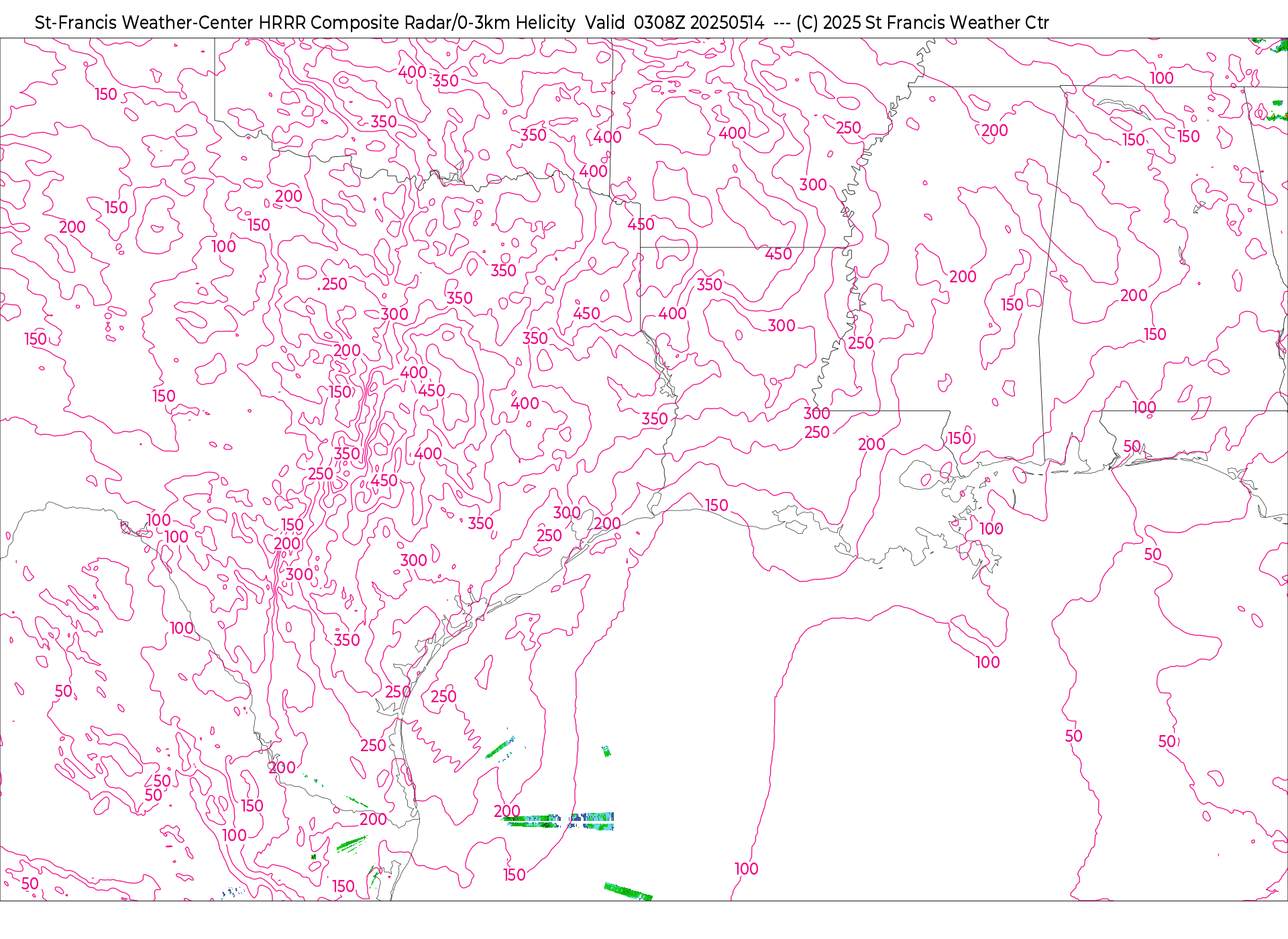Click the "(C) 2025 St Francis Weather Ctr" copyright text
This screenshot has height=939, width=1288.
tap(922, 23)
